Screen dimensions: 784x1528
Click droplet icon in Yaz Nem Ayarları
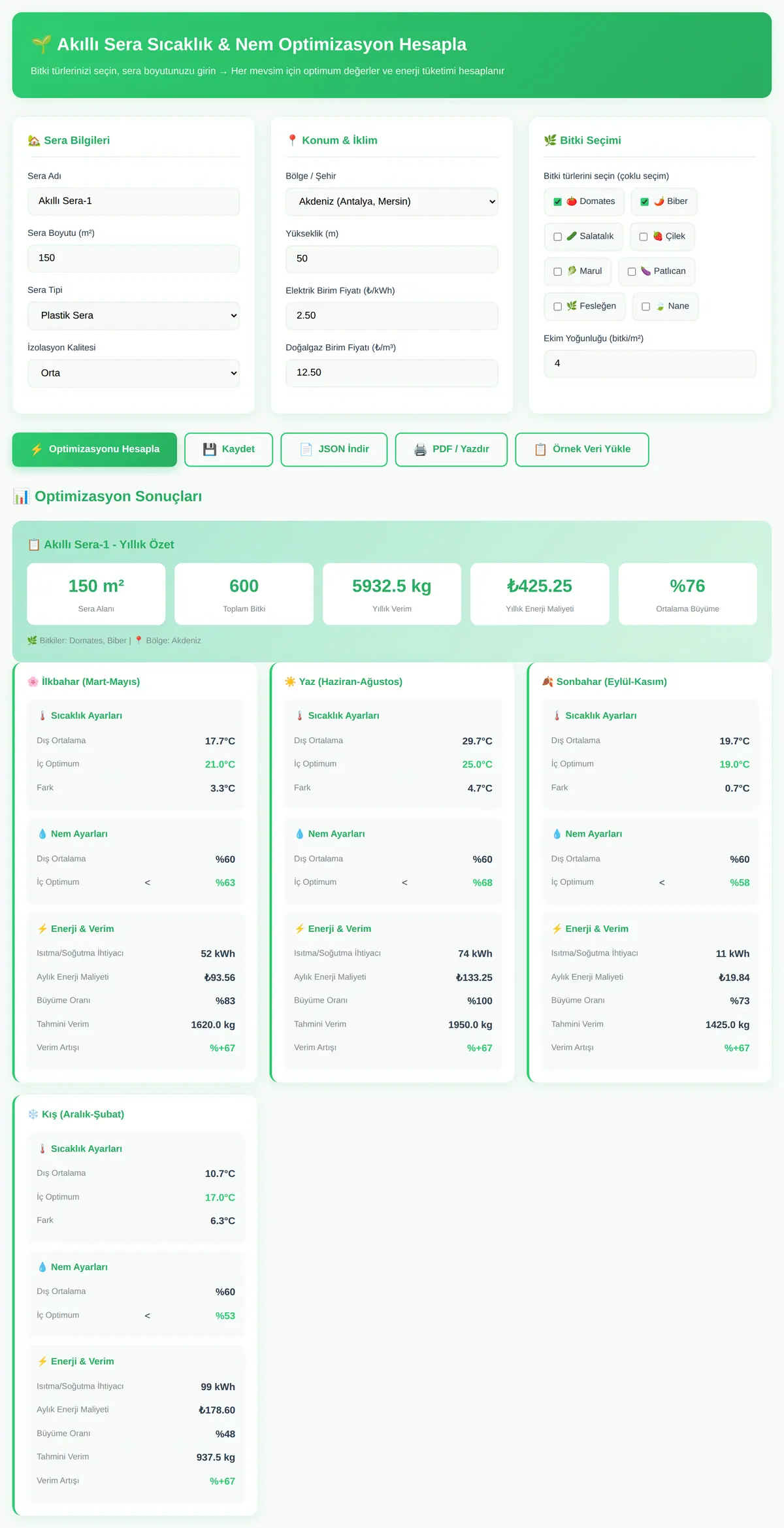coord(300,834)
